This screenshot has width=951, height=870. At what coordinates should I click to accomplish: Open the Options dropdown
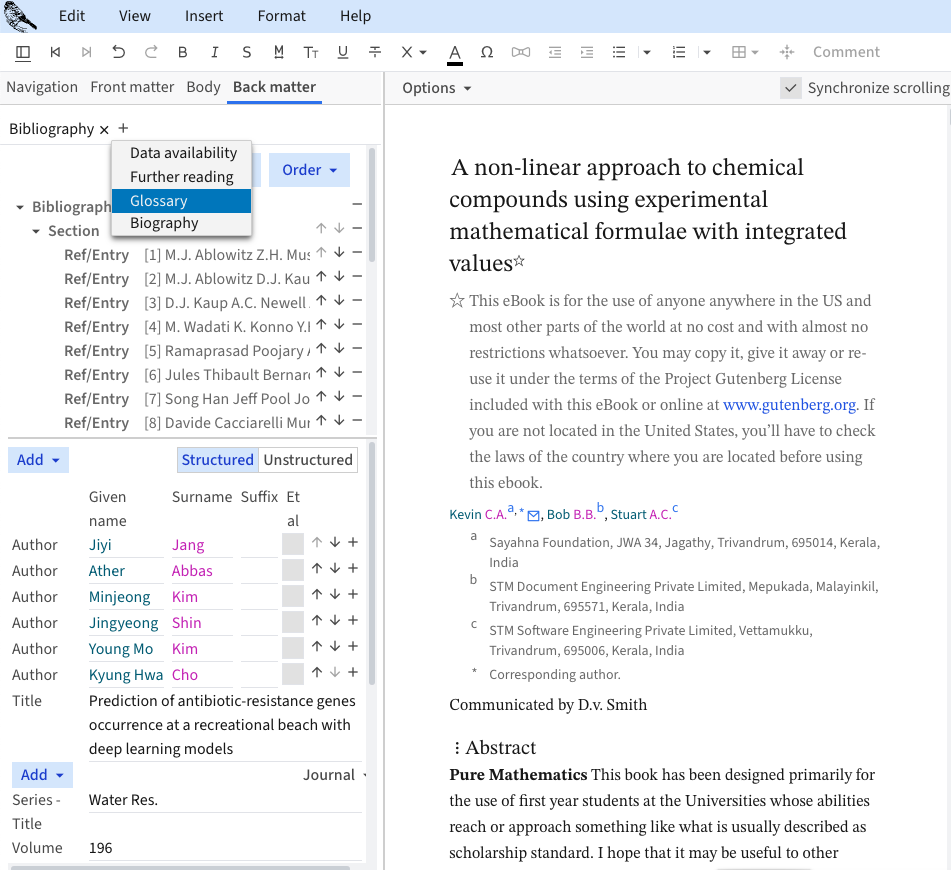436,88
